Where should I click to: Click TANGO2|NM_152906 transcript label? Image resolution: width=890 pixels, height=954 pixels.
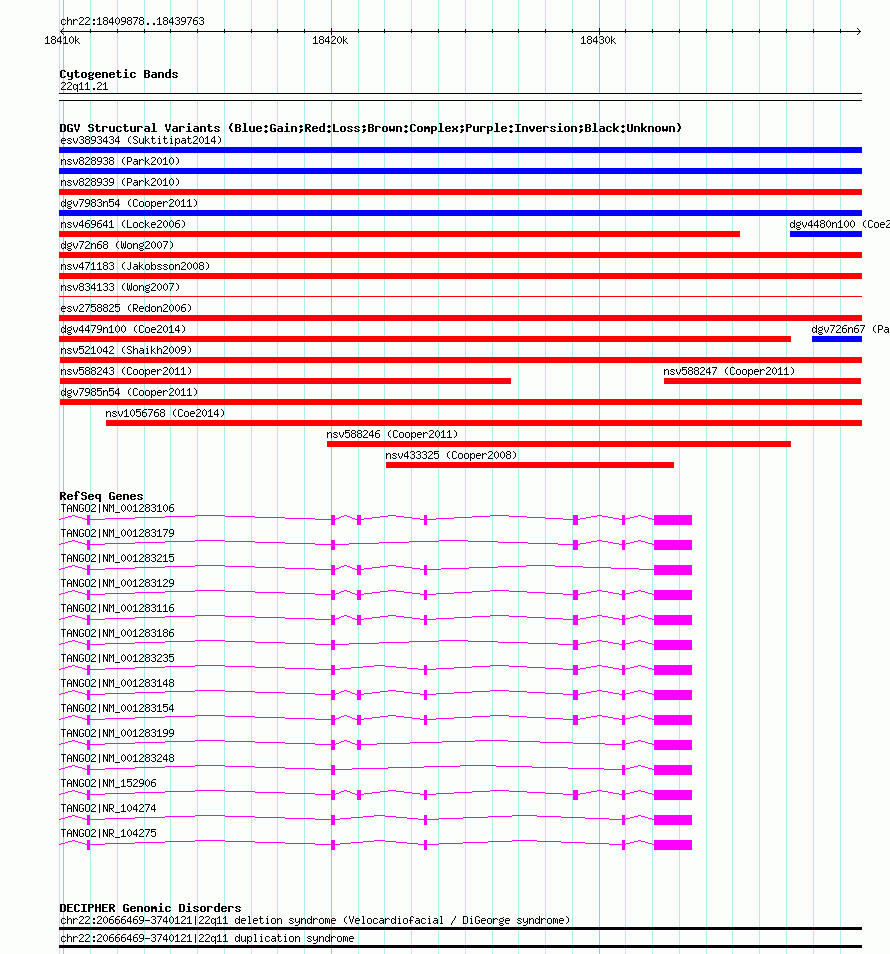[x=108, y=783]
